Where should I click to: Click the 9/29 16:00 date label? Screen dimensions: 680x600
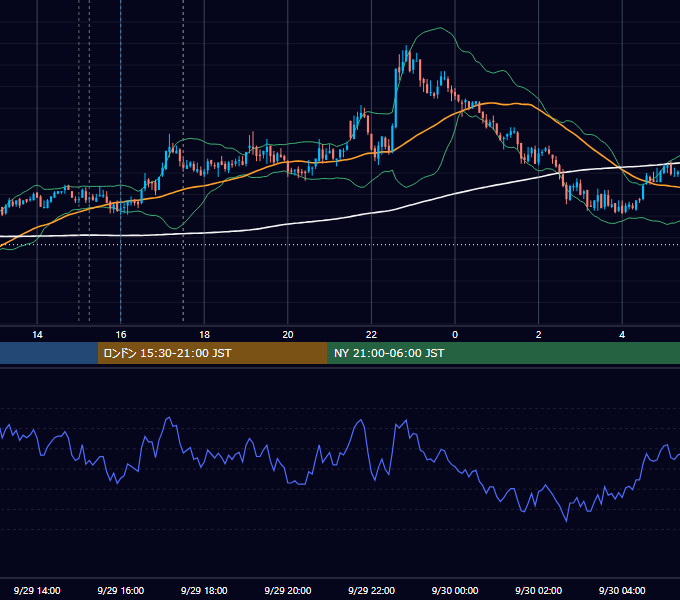121,590
